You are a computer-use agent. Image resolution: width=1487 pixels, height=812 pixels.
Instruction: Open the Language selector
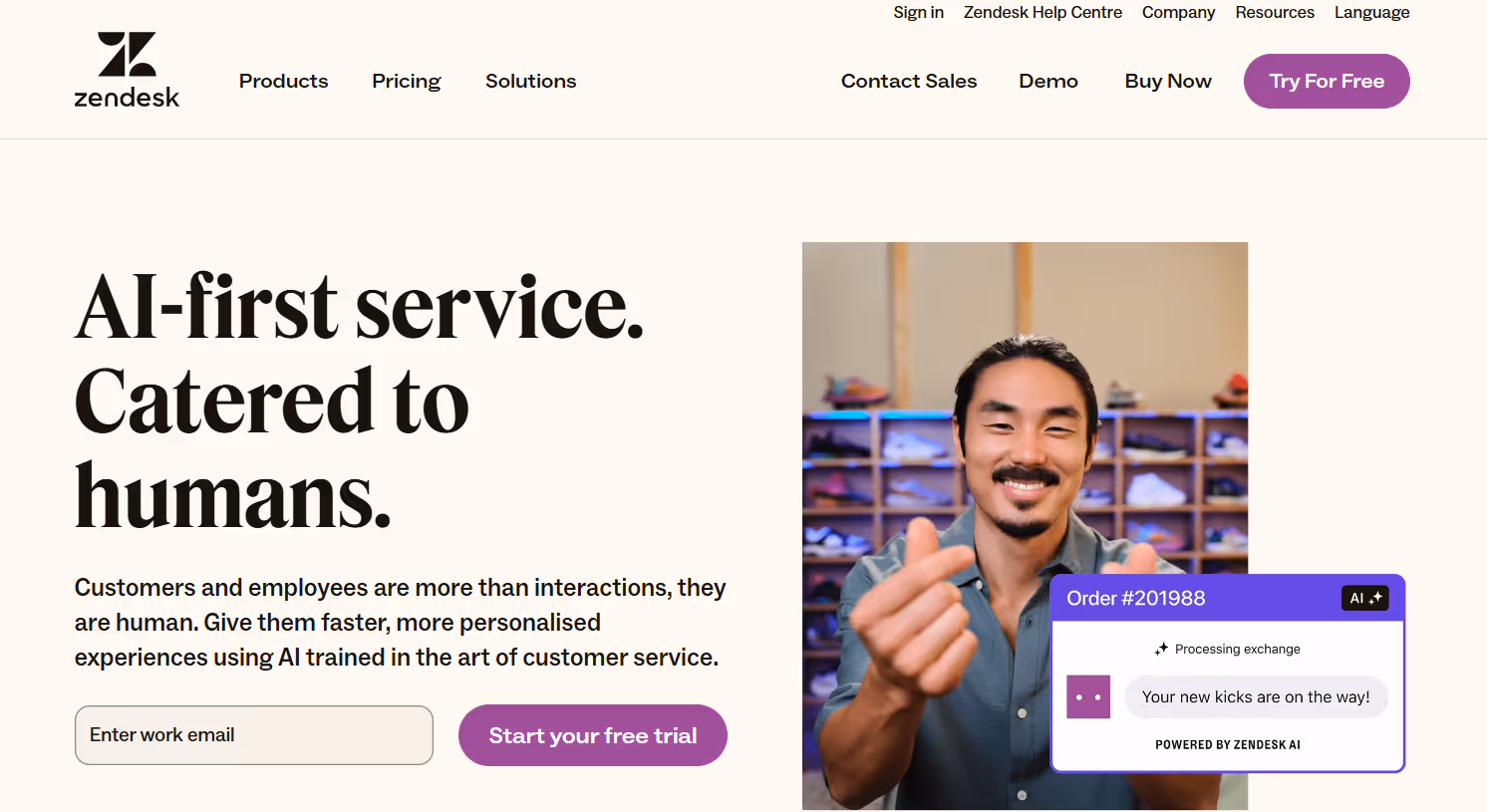point(1371,12)
